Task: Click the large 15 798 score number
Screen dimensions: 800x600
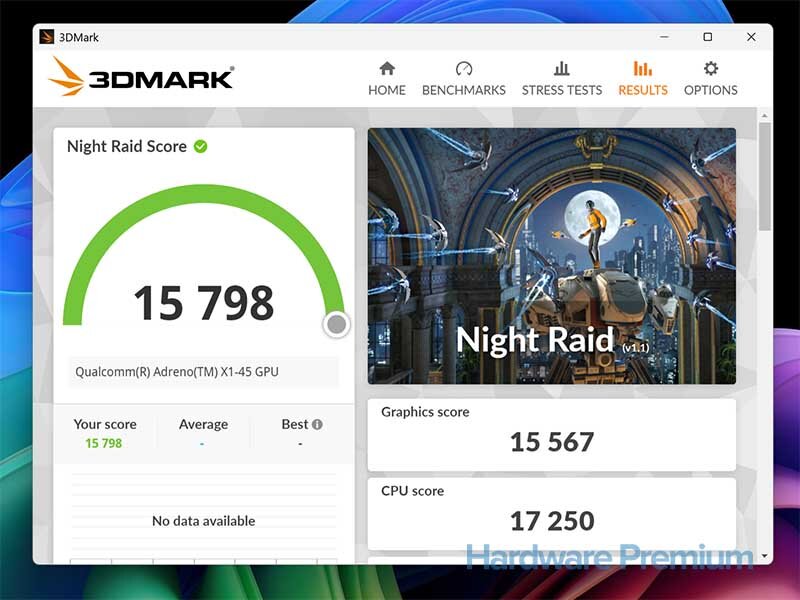Action: coord(204,303)
